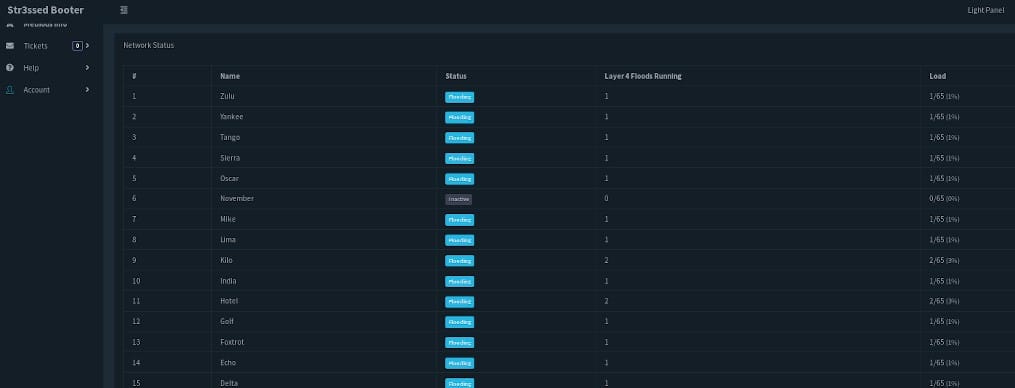Click the floods count 2 in Hotel row
1015x388 pixels.
607,301
